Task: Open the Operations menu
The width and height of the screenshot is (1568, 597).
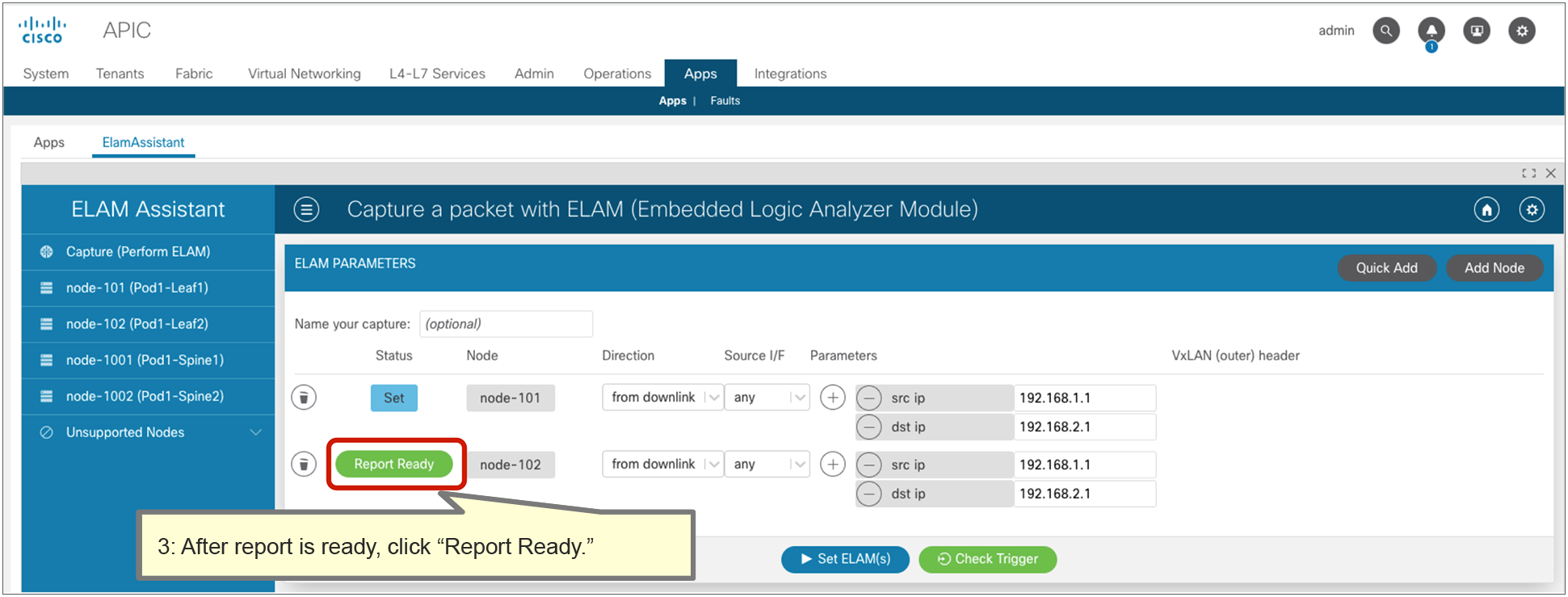Action: (617, 74)
